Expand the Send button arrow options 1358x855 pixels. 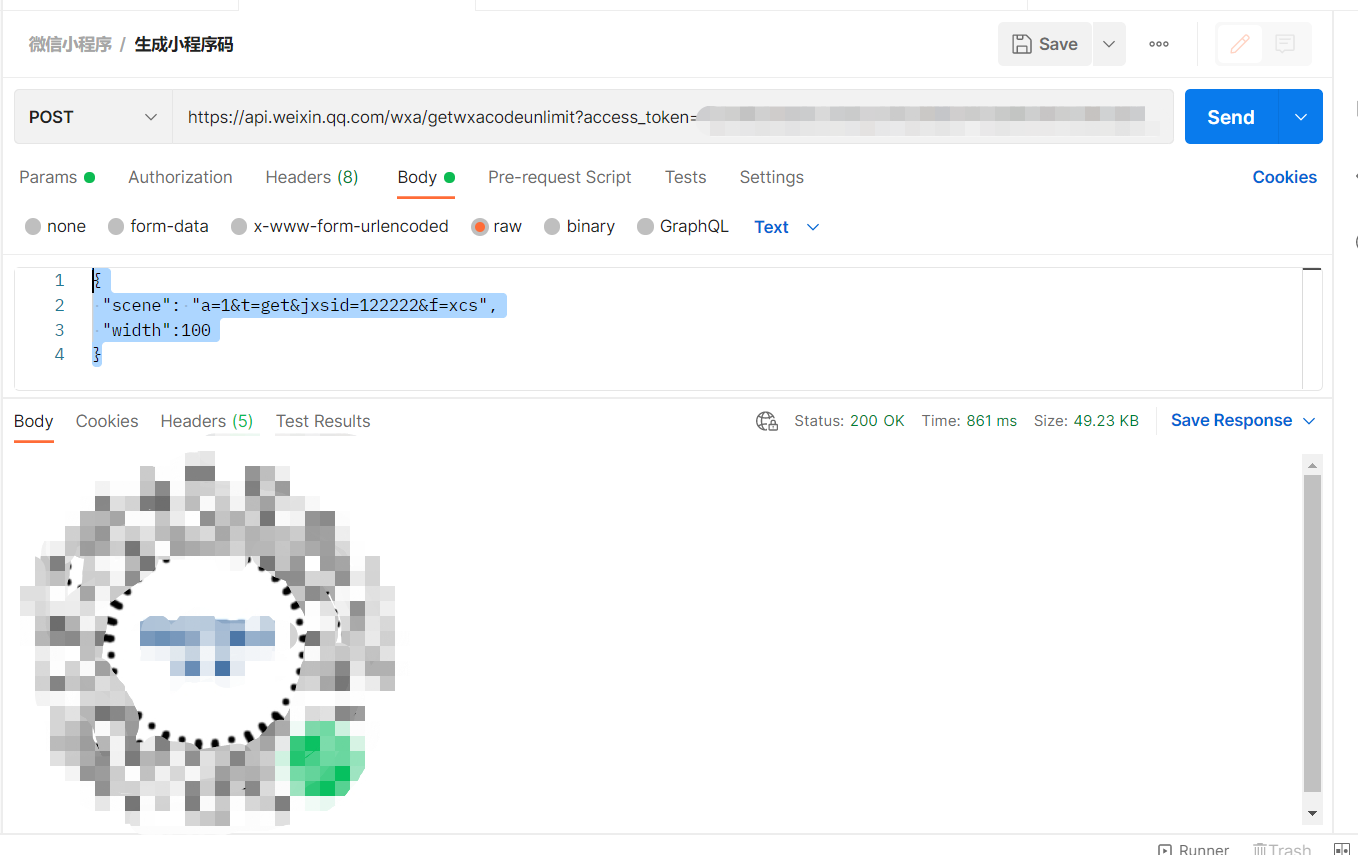(1301, 117)
